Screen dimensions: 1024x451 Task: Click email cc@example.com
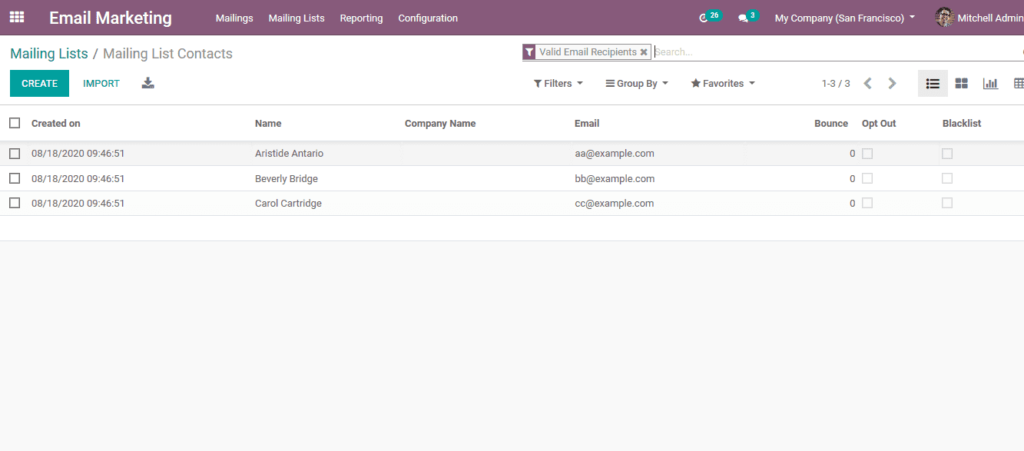pyautogui.click(x=614, y=203)
